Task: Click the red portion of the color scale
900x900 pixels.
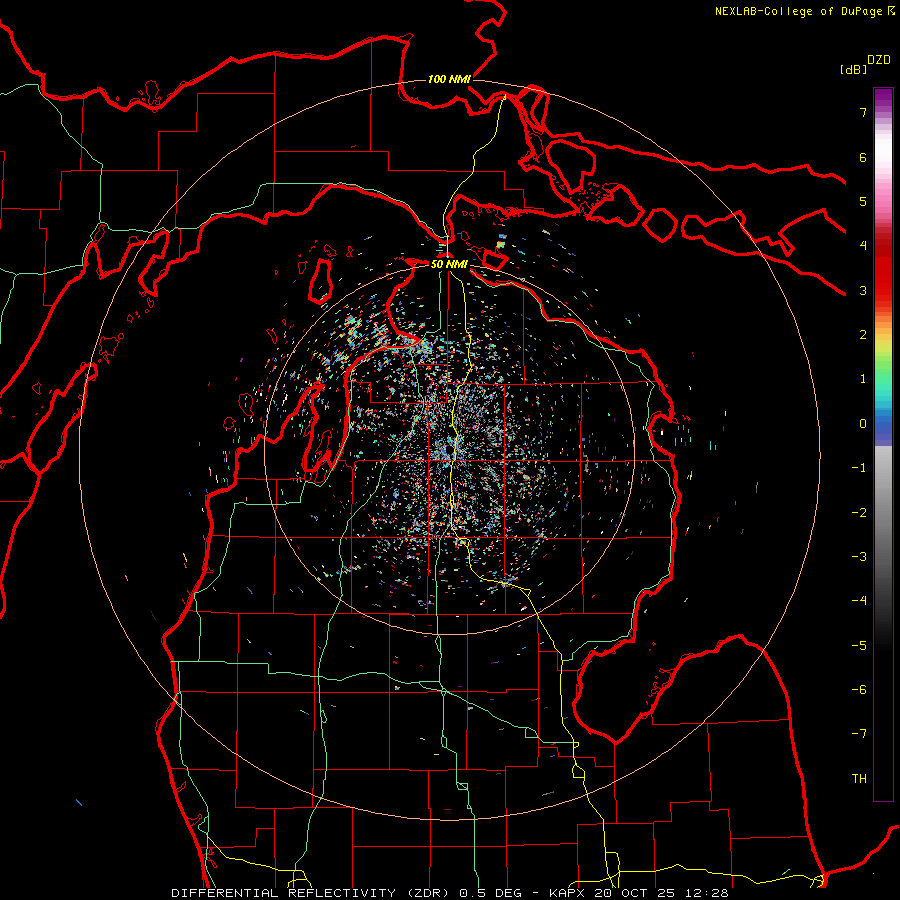Action: pos(883,270)
